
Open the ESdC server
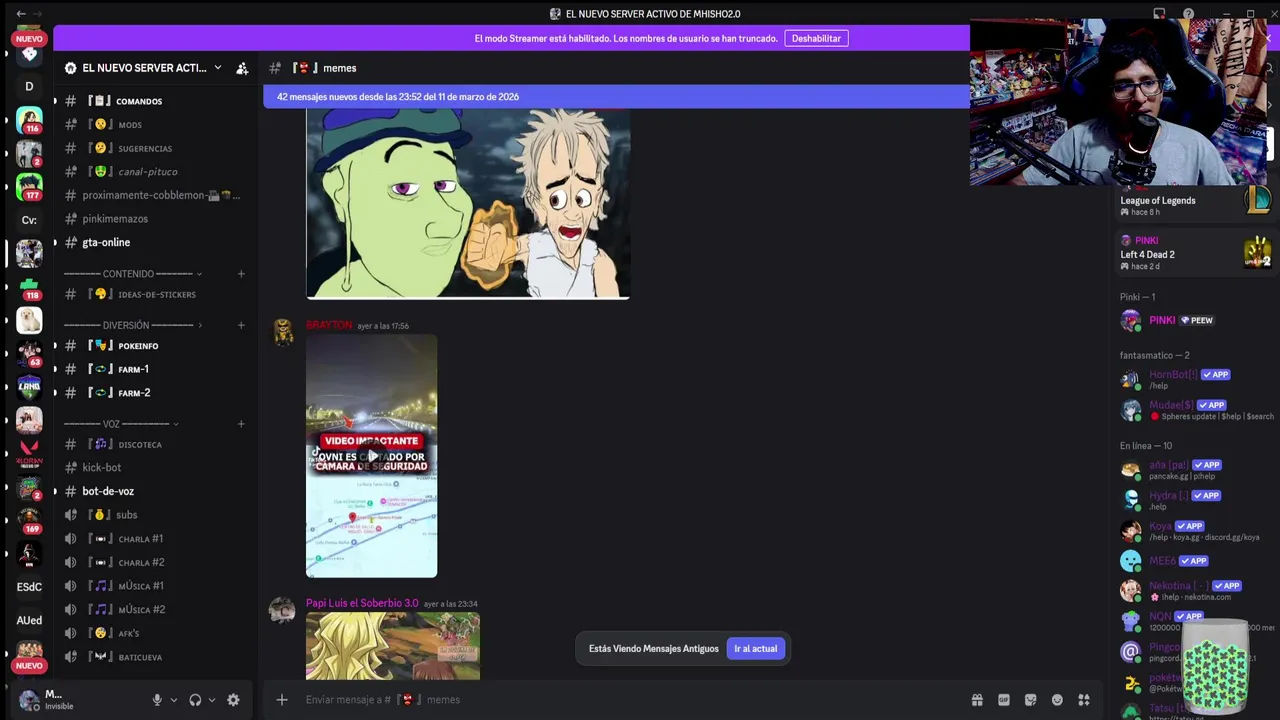[29, 587]
